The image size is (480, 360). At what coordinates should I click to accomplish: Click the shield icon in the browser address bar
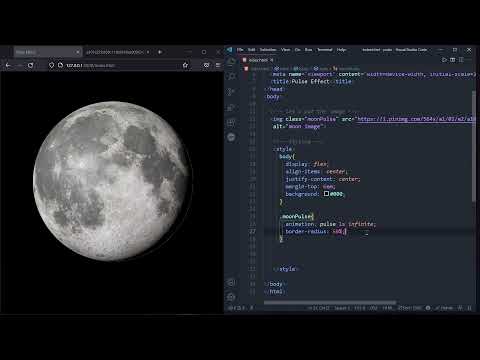(x=51, y=65)
